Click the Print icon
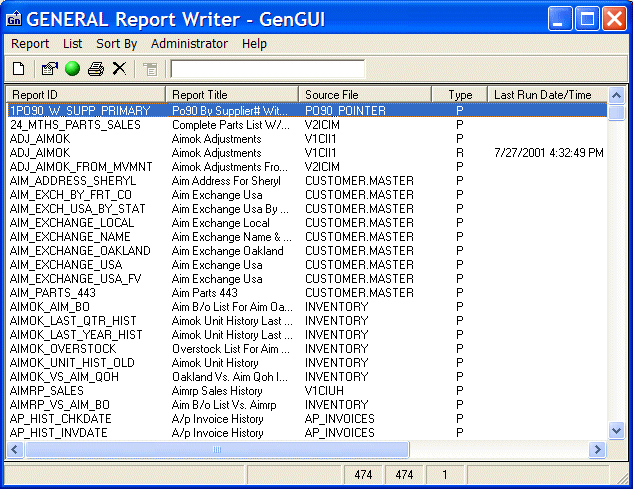The height and width of the screenshot is (489, 633). [96, 69]
